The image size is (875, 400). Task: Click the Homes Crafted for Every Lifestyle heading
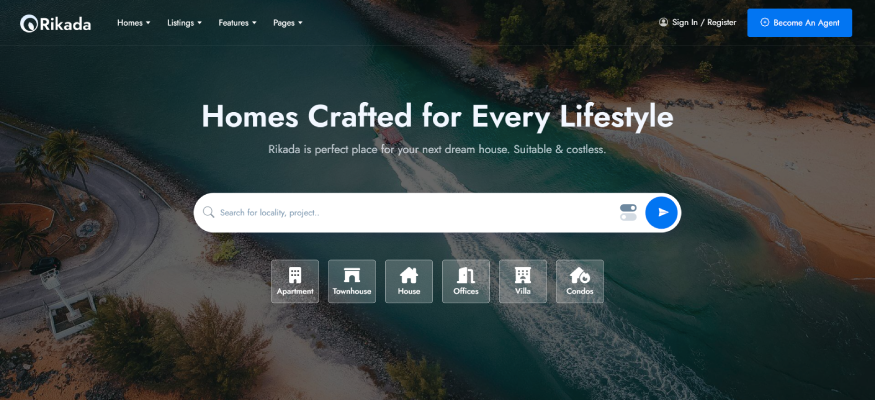[437, 117]
